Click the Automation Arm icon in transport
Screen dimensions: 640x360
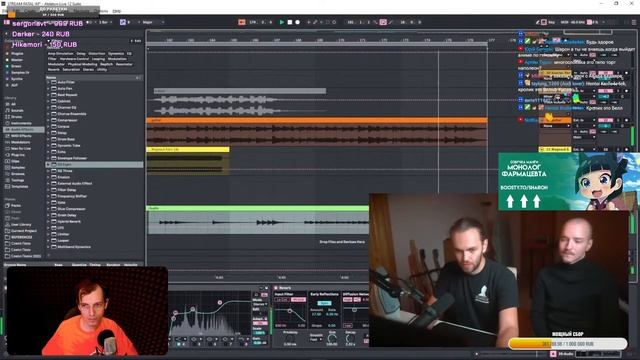pyautogui.click(x=315, y=22)
